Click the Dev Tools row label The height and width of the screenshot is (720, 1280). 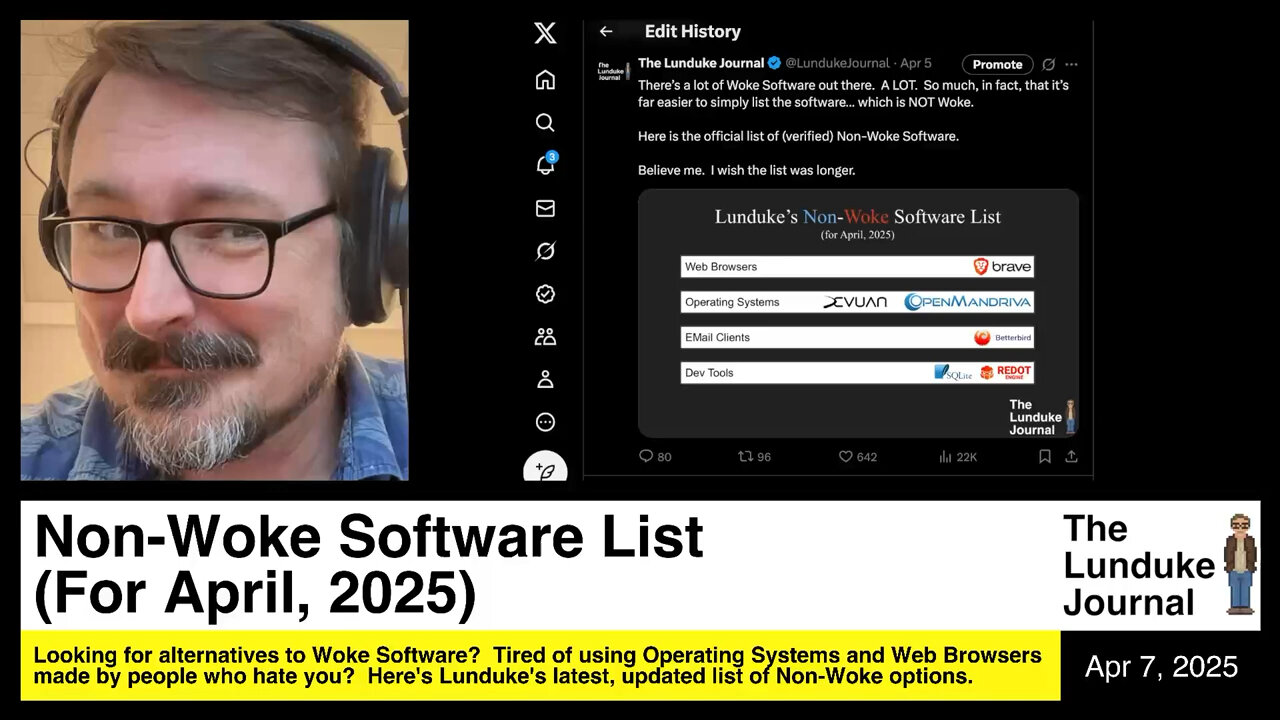[709, 373]
